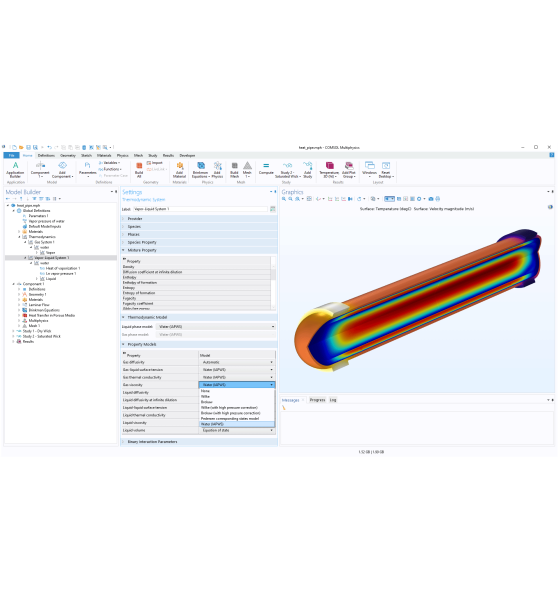The width and height of the screenshot is (558, 600).
Task: Click the Label input field
Action: pyautogui.click(x=201, y=209)
